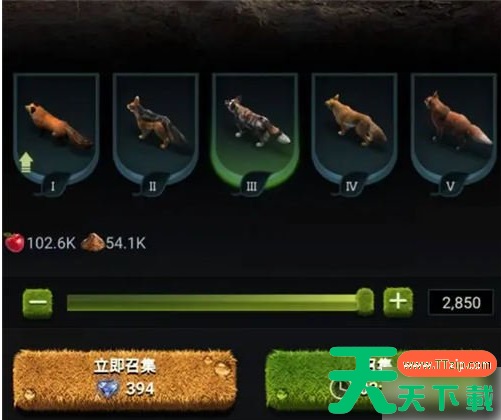The height and width of the screenshot is (420, 501).
Task: Click the Roman numeral III leaf badge
Action: [252, 186]
